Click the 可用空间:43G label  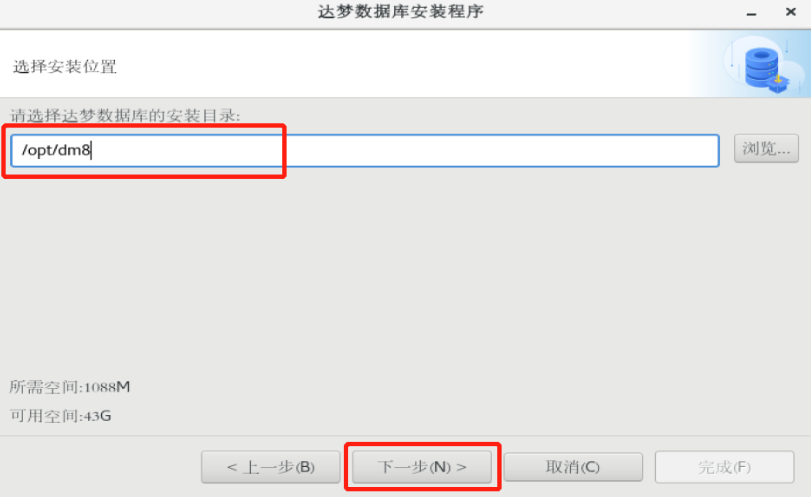[61, 416]
